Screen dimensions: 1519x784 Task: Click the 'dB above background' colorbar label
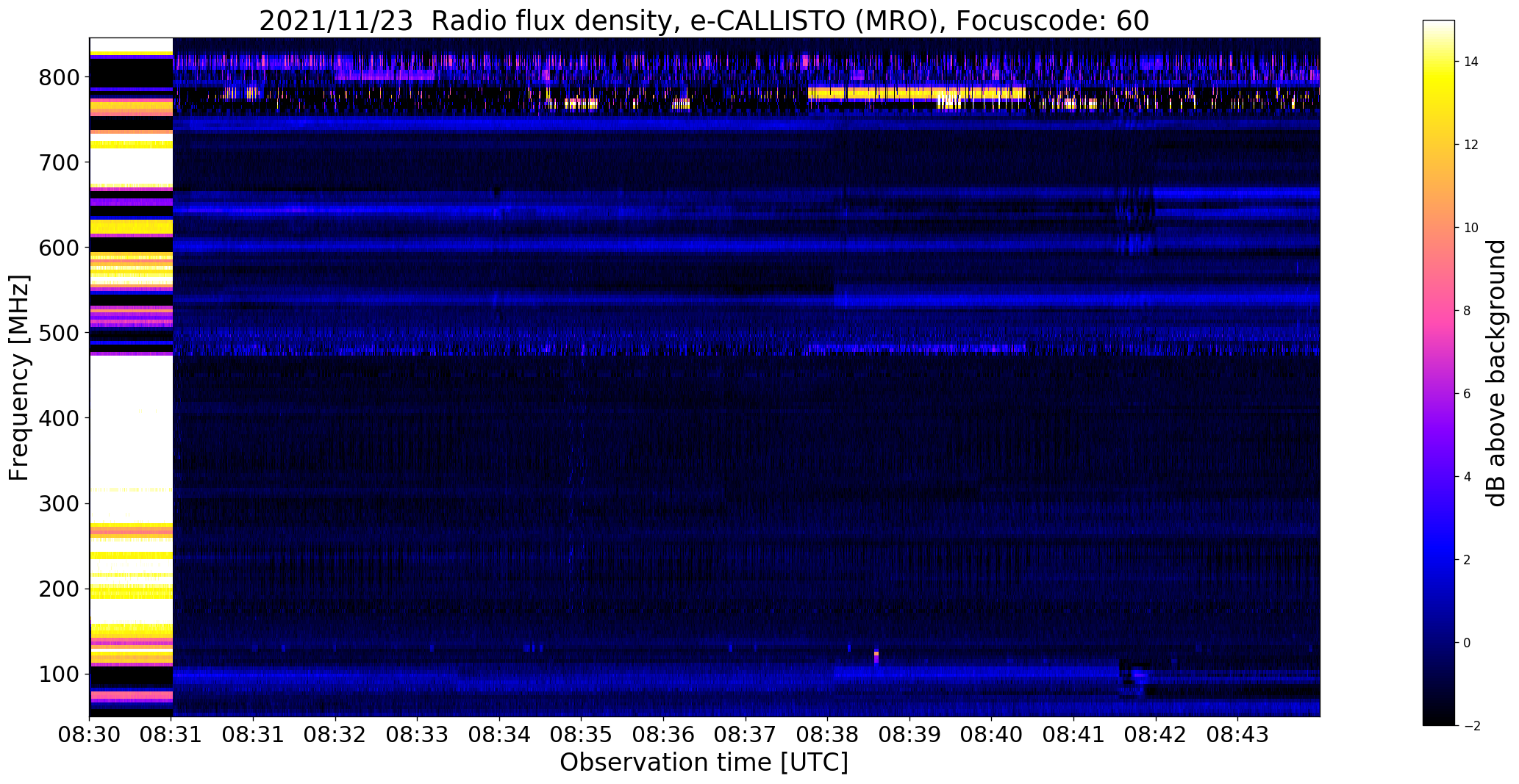click(1496, 373)
